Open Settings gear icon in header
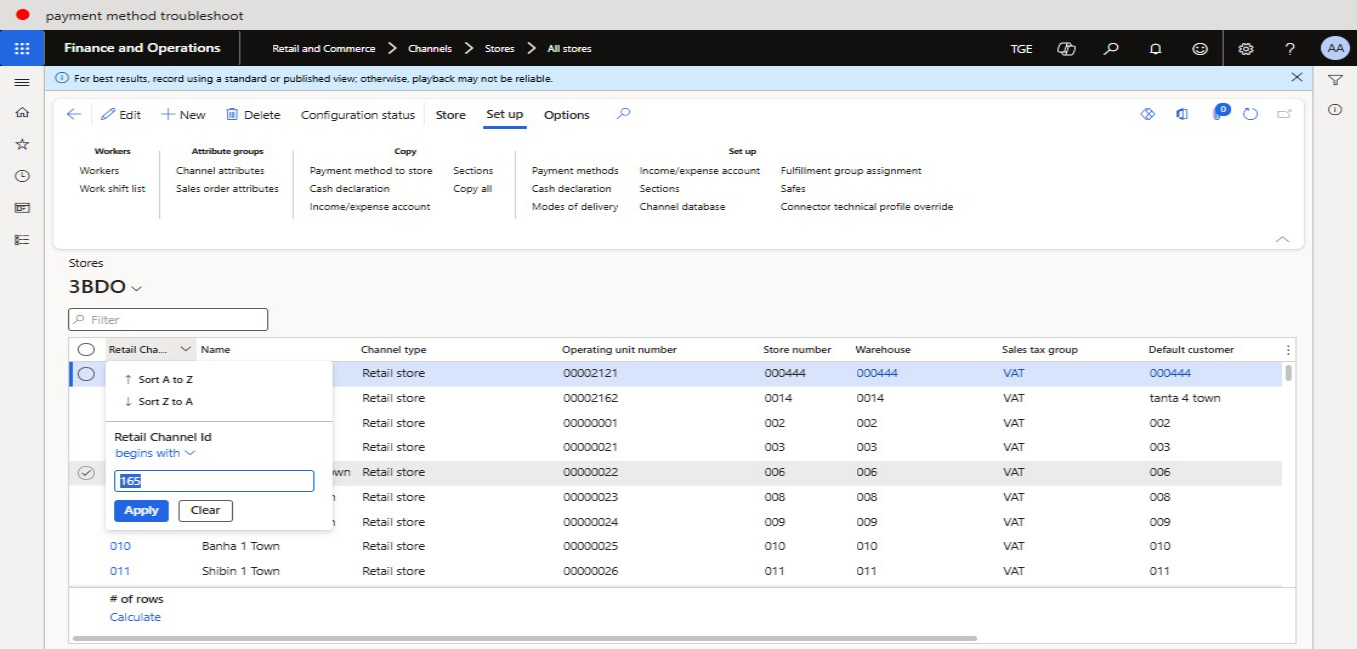The width and height of the screenshot is (1357, 649). pyautogui.click(x=1245, y=48)
